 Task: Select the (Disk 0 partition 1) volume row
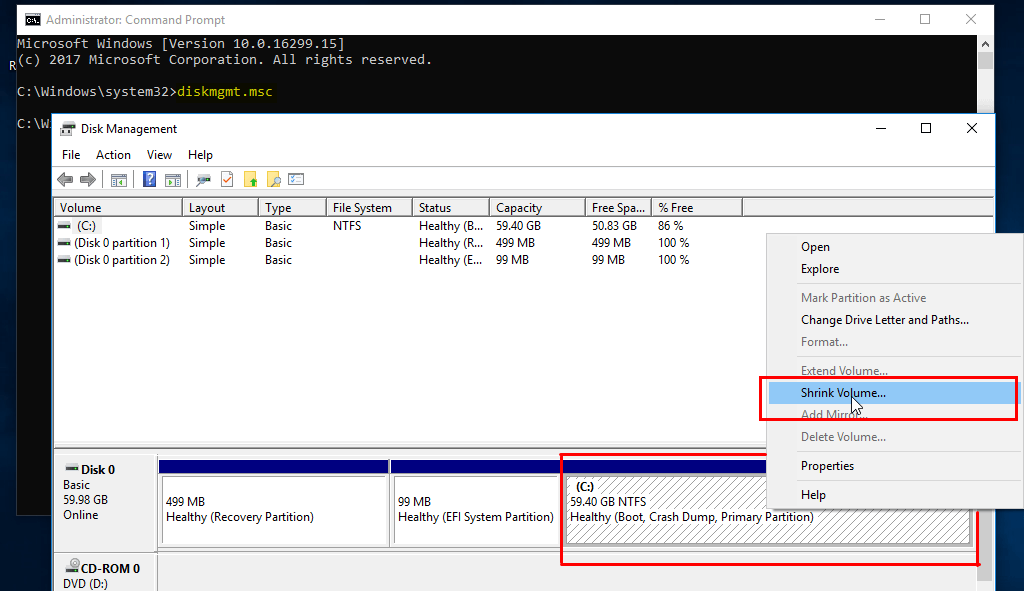click(x=121, y=243)
